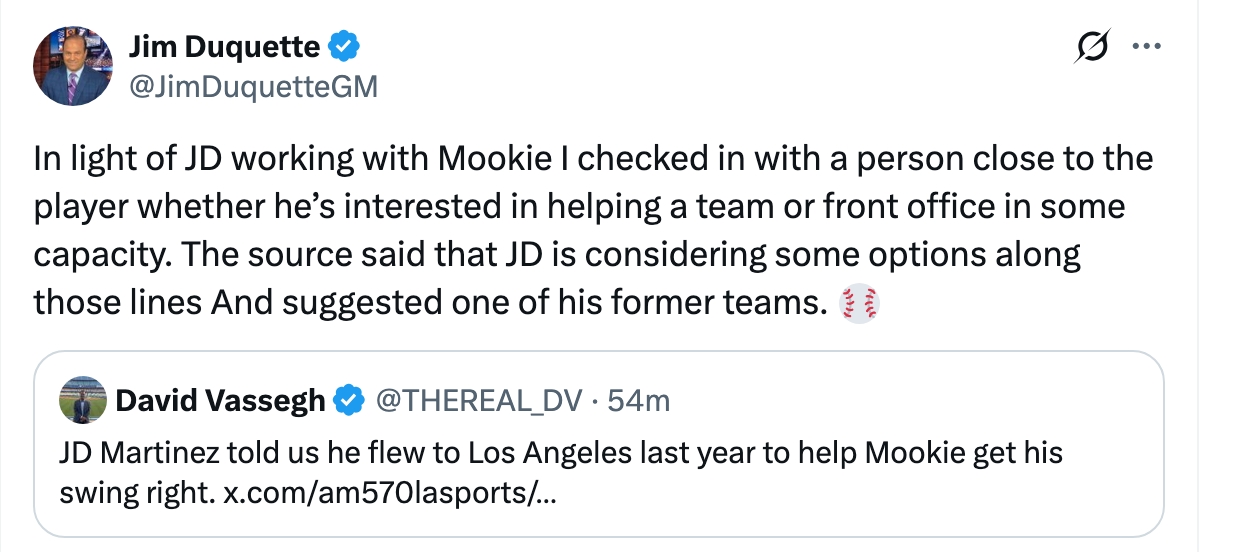This screenshot has width=1254, height=552.
Task: Click Jim Duquette's main tweet text
Action: [580, 230]
